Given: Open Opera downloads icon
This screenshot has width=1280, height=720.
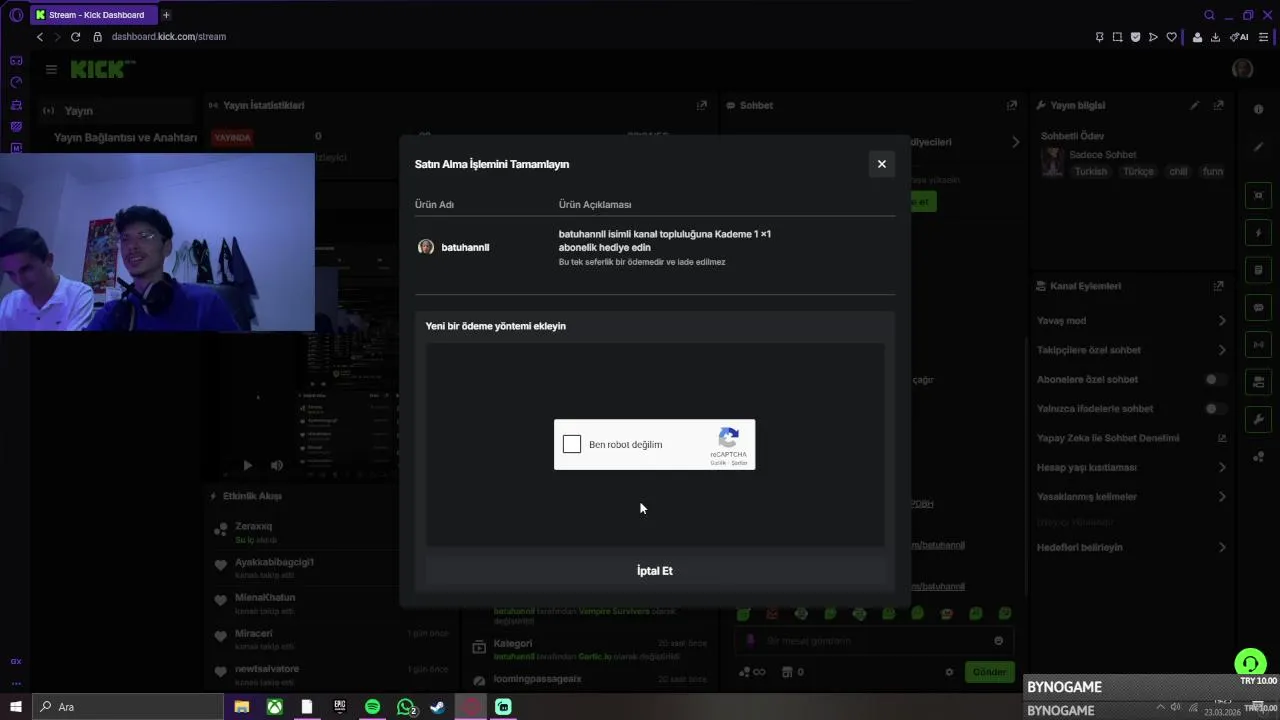Looking at the screenshot, I should click(1215, 37).
